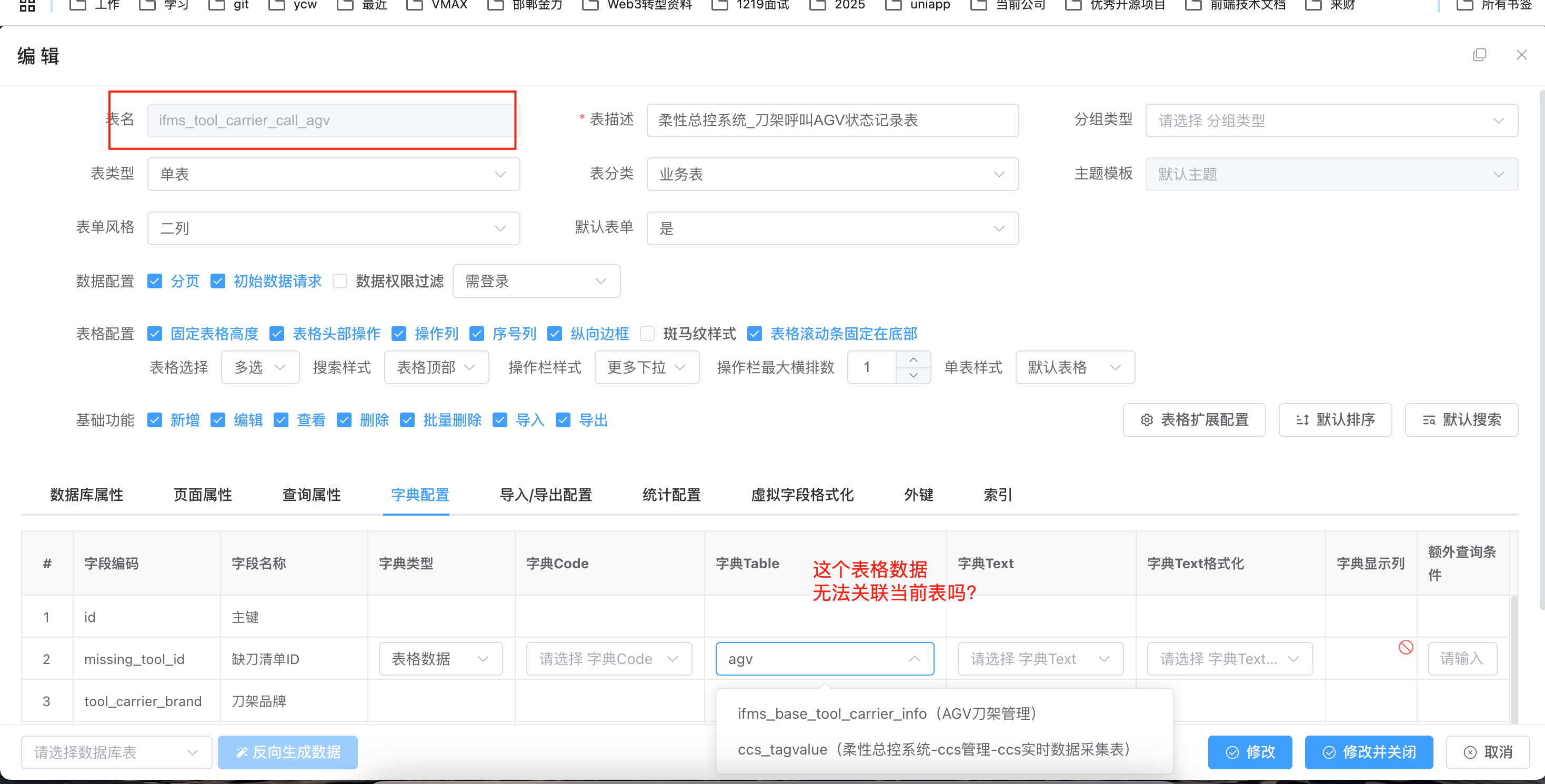Open the apps grid icon in bookmarks bar
1545x784 pixels.
[27, 5]
